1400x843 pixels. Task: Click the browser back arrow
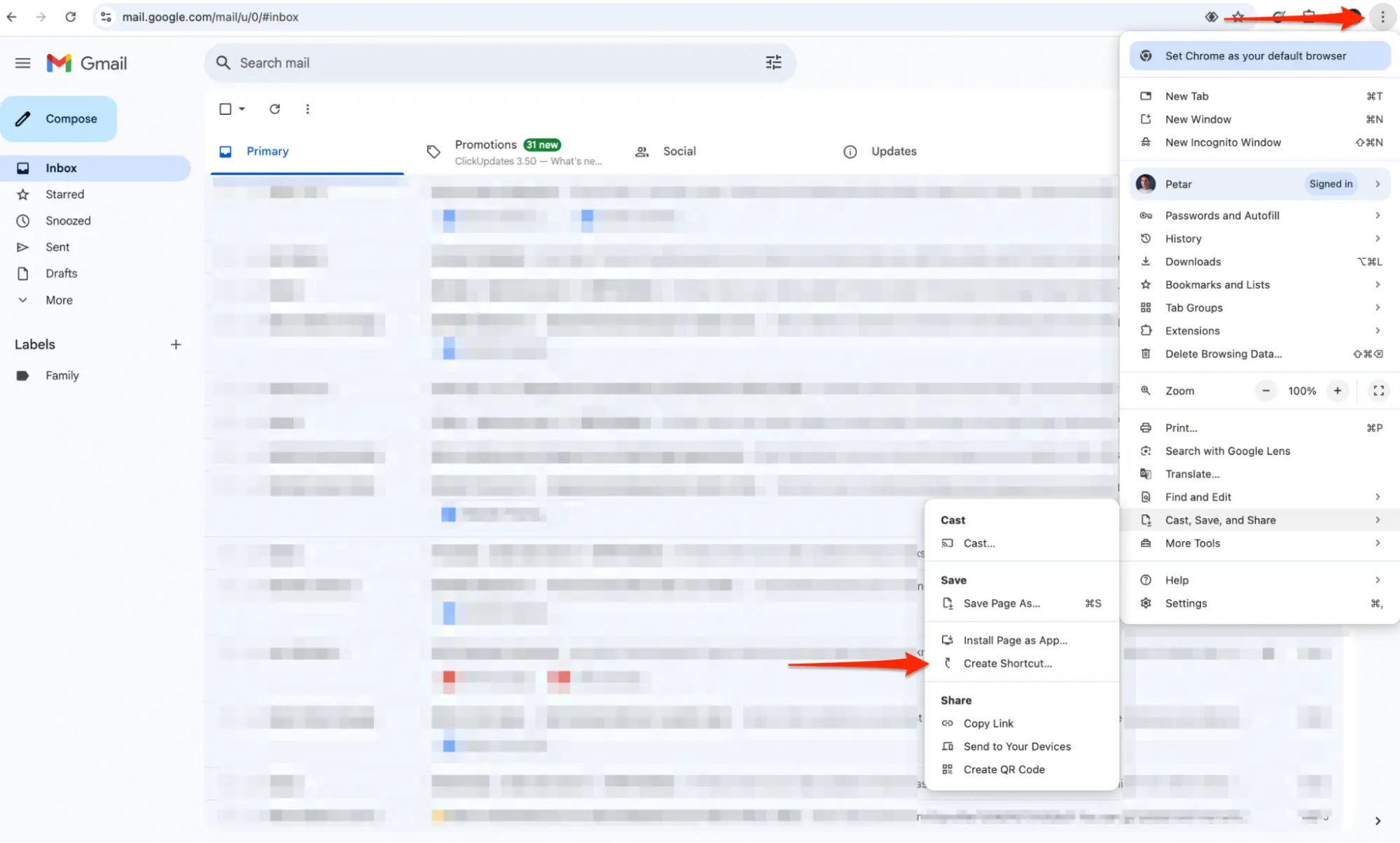click(x=11, y=16)
